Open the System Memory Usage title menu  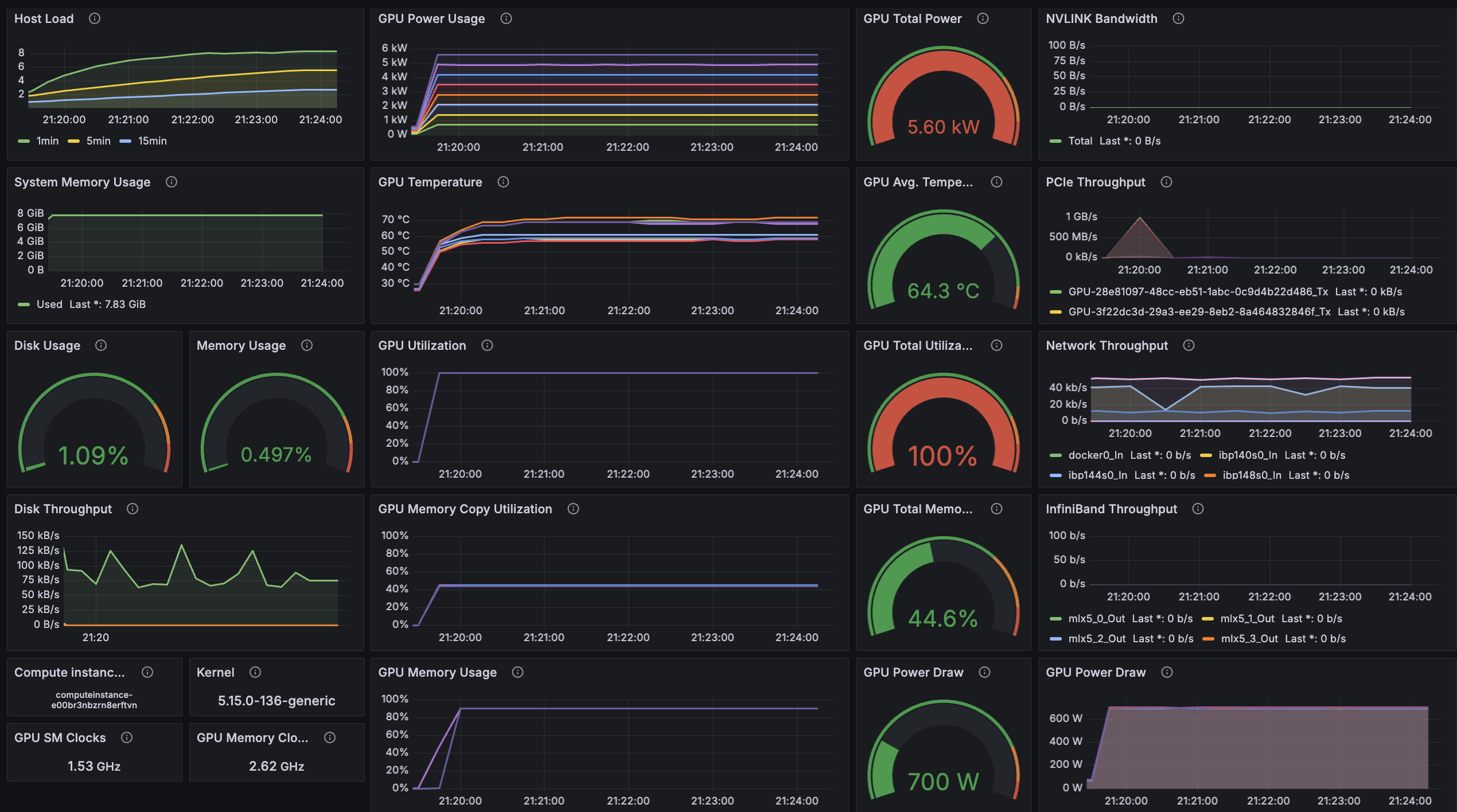(x=83, y=182)
